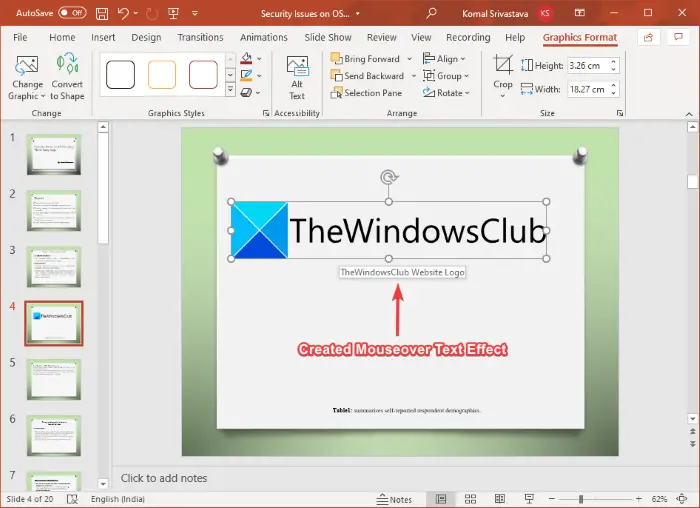Open Graphics Styles dialog launcher
700x508 pixels.
(x=266, y=113)
